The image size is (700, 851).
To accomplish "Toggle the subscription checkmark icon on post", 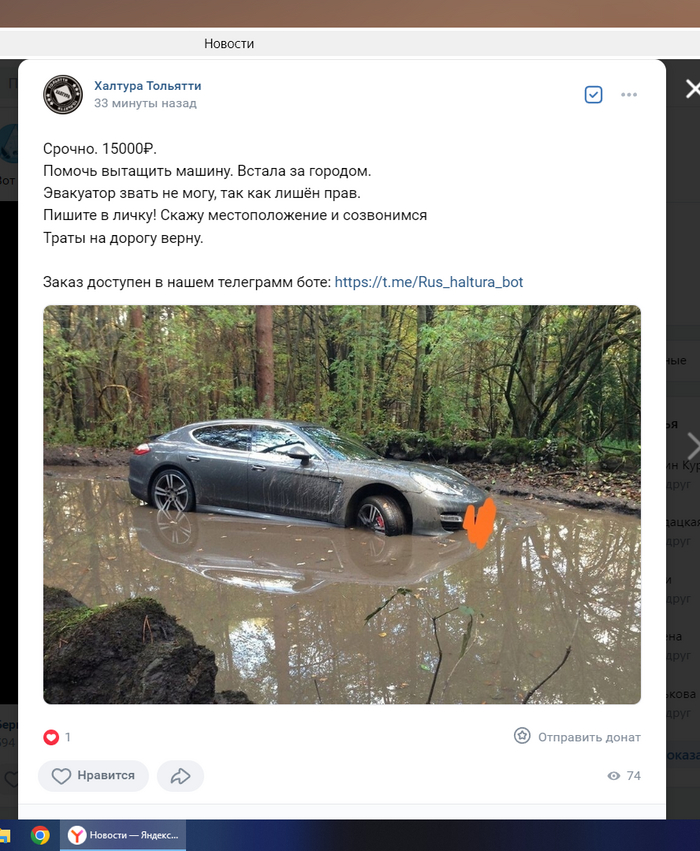I will click(x=593, y=94).
